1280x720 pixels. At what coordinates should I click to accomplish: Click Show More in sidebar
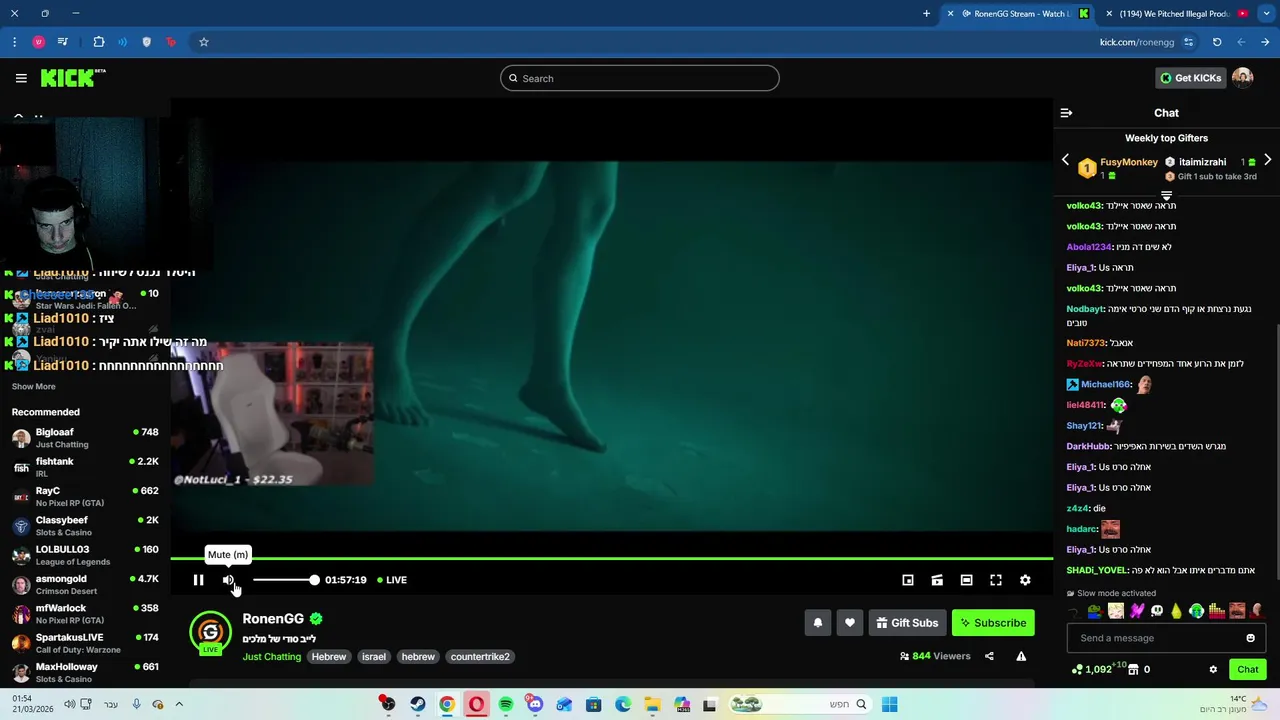[x=33, y=386]
